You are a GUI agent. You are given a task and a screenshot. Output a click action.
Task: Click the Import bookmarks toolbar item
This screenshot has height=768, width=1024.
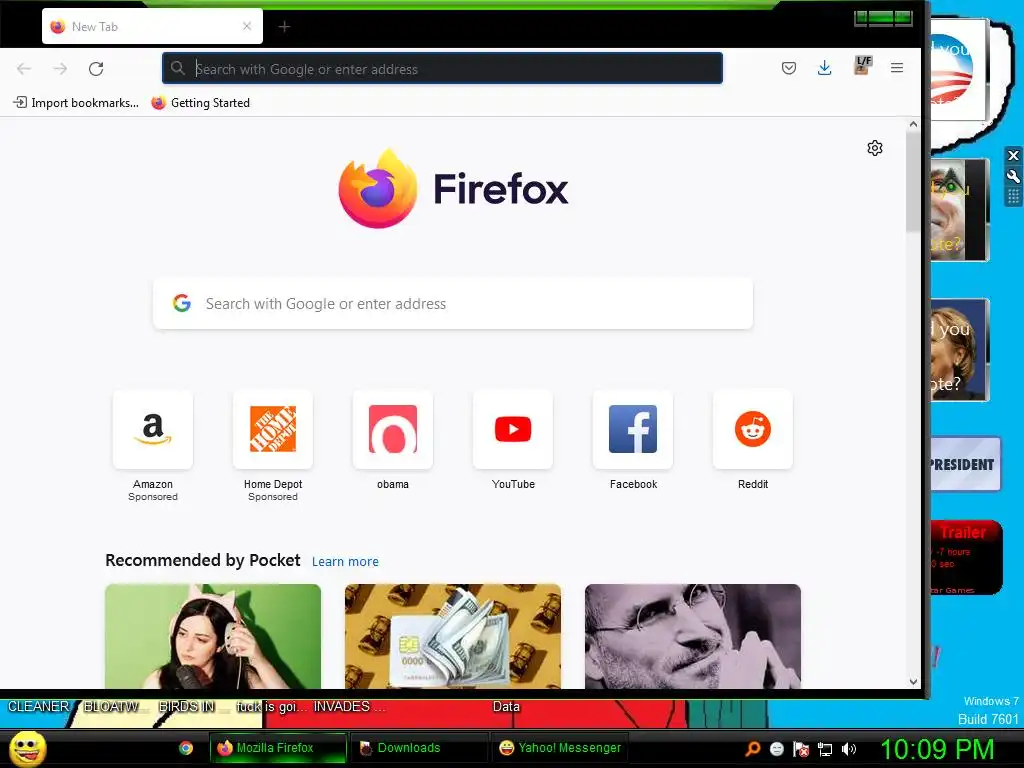click(76, 103)
